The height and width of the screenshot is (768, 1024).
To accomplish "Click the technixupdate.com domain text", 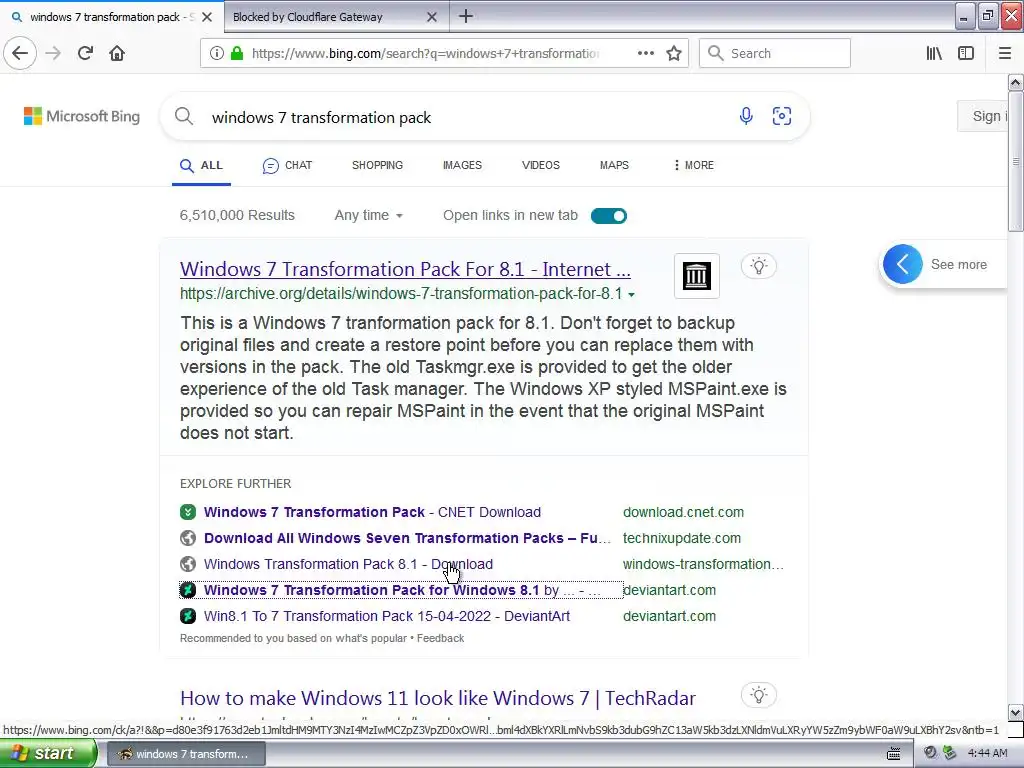I will [682, 538].
